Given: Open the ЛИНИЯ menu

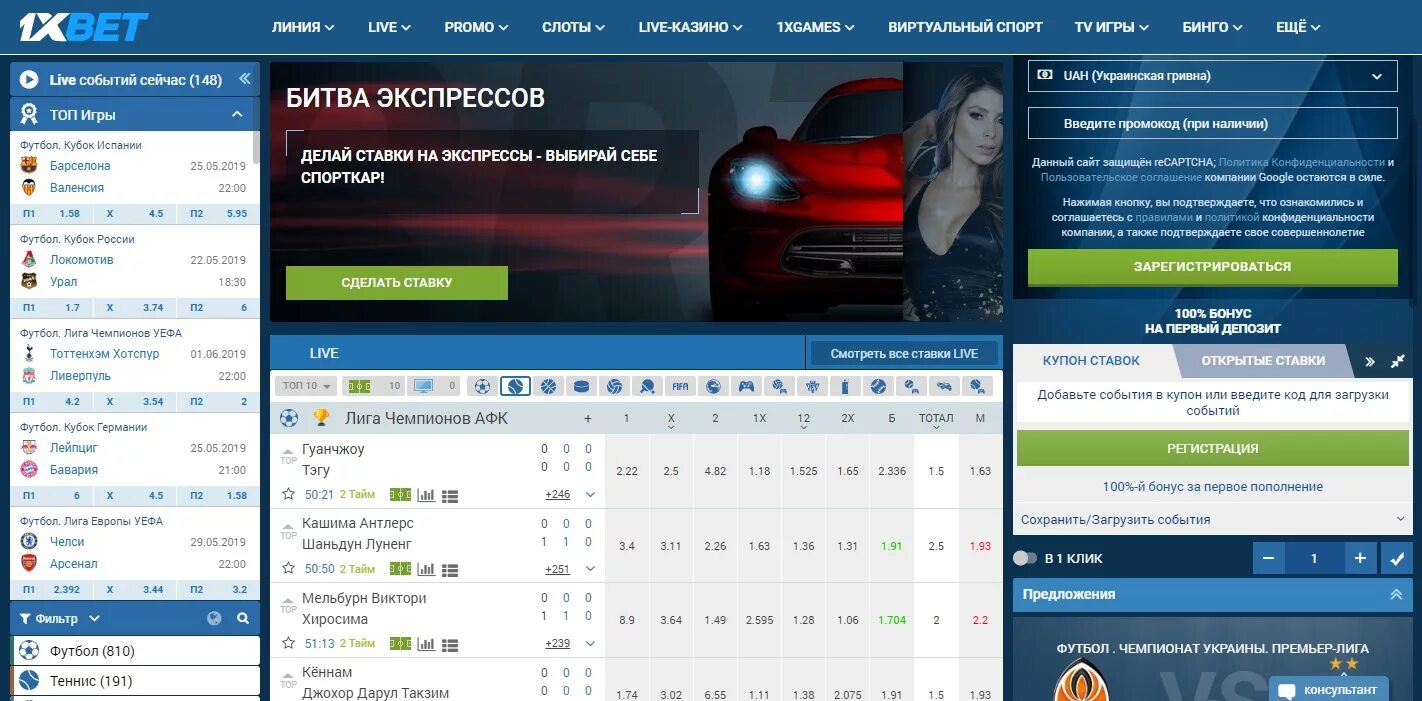Looking at the screenshot, I should pos(303,27).
